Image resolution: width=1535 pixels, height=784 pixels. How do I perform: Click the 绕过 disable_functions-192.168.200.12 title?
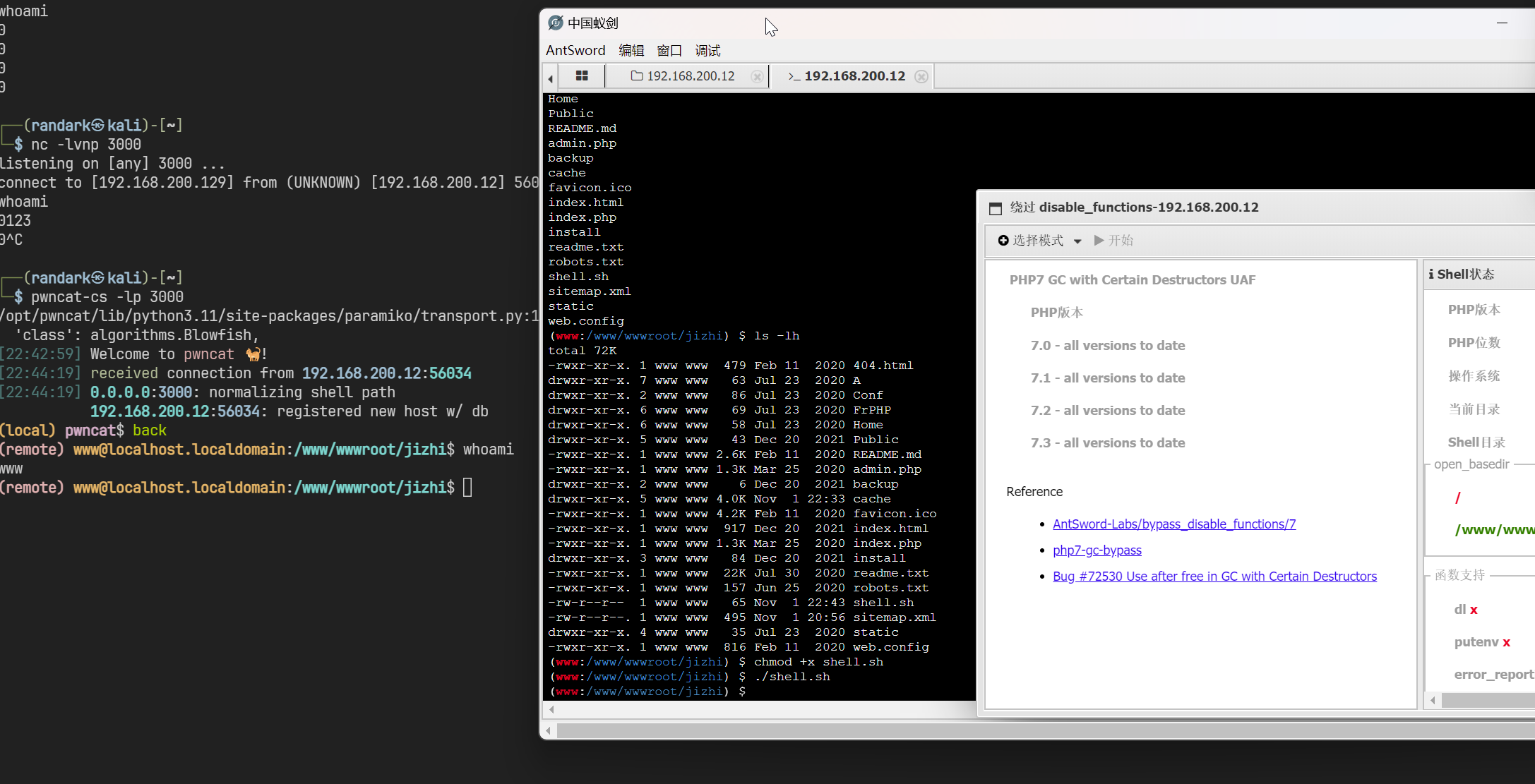pyautogui.click(x=1135, y=207)
